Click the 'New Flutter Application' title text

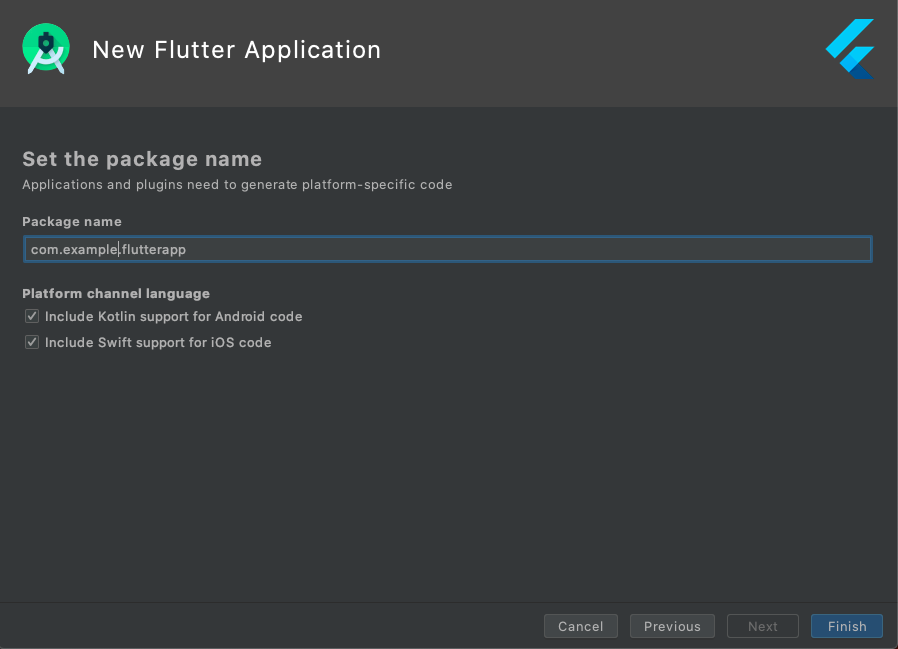click(x=236, y=50)
